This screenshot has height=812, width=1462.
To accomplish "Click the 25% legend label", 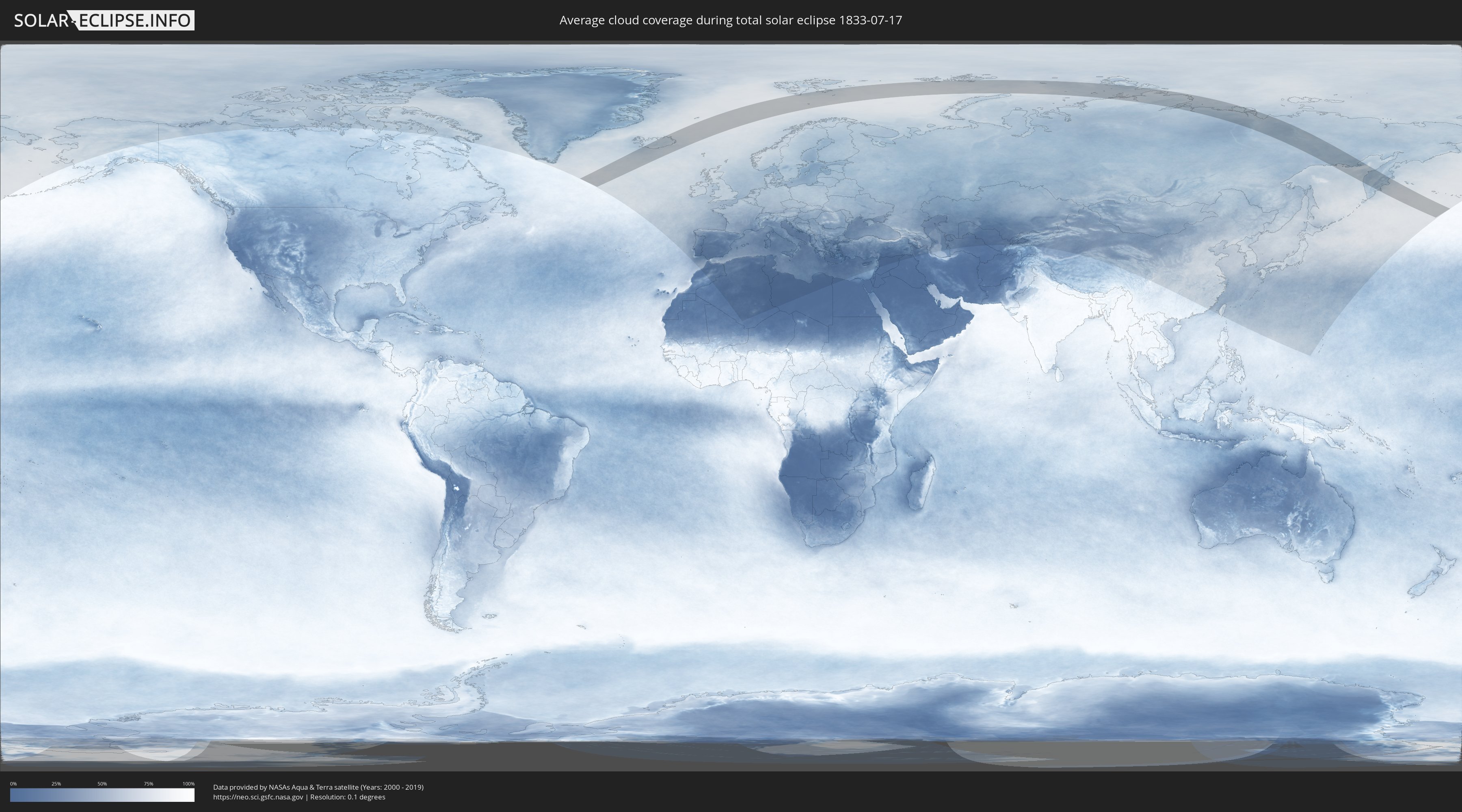I will [x=56, y=784].
